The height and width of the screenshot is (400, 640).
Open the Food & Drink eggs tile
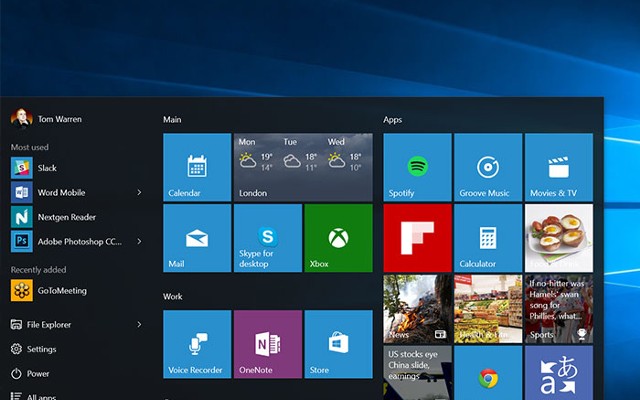[x=559, y=238]
